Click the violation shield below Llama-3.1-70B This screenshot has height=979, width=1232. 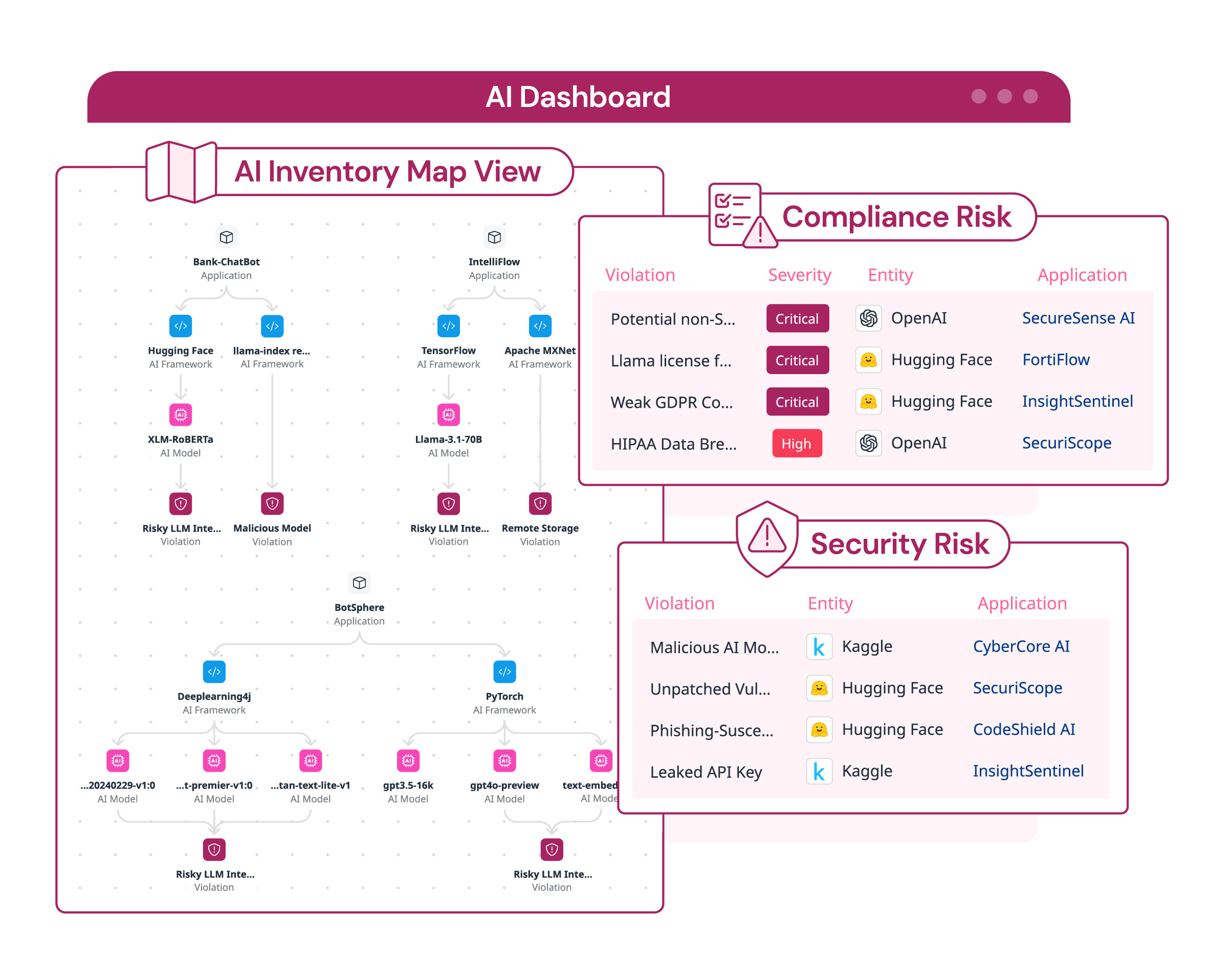449,504
